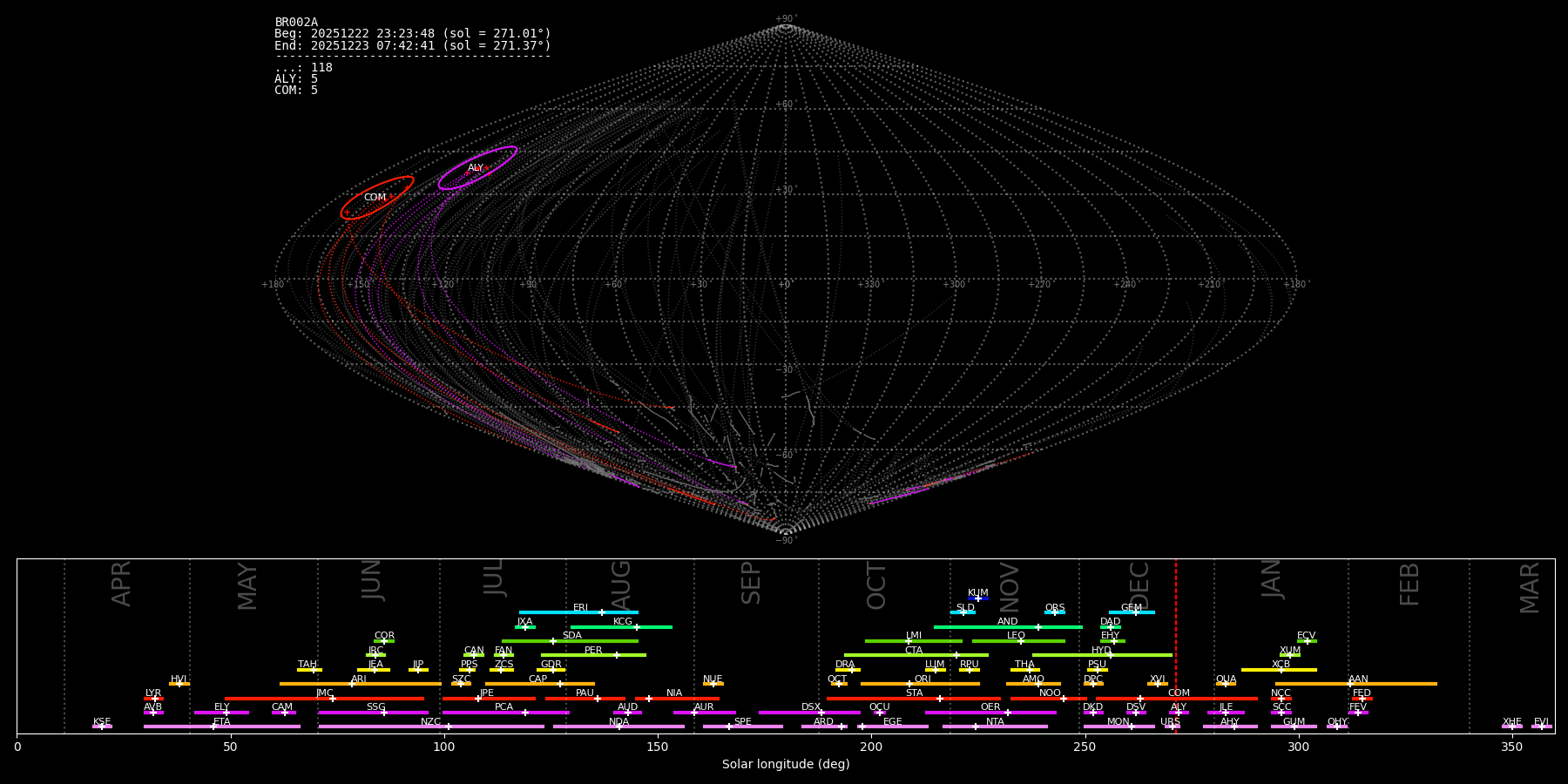
Task: Select the red NOO shower bar
Action: 1049,698
